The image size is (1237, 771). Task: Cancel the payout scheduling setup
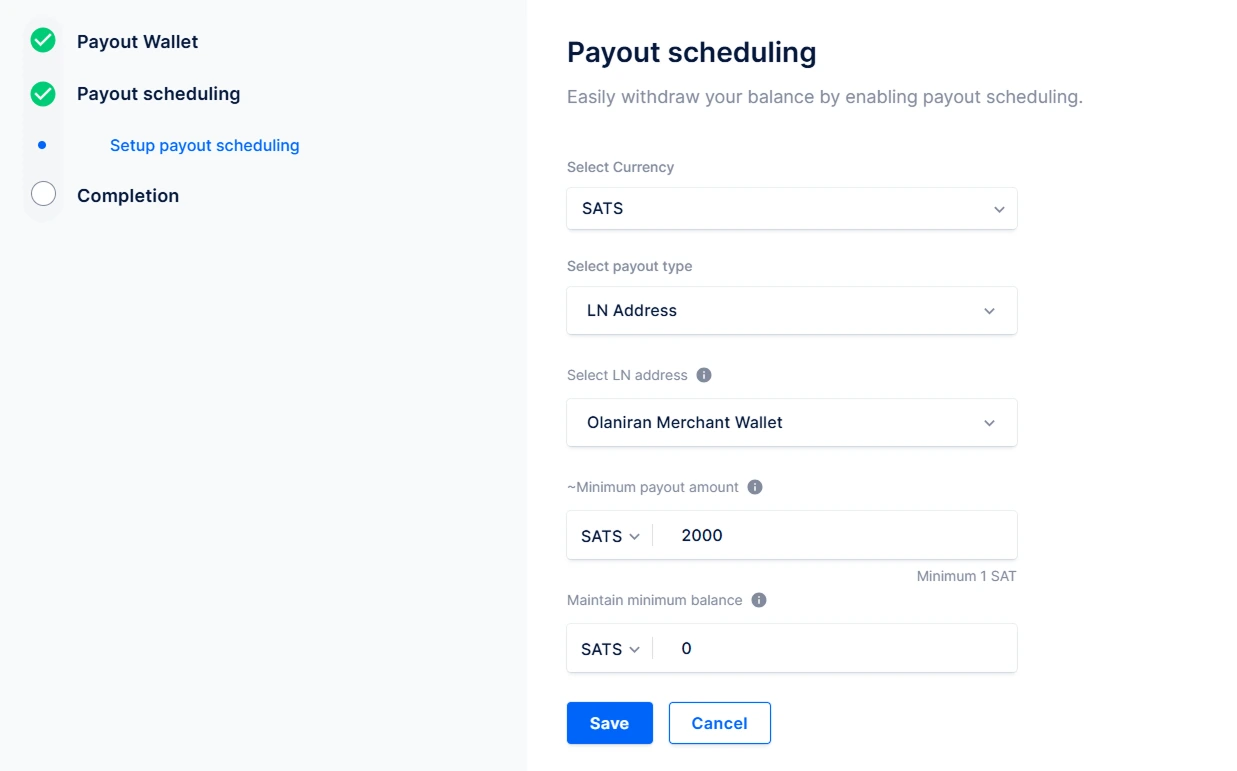pos(719,722)
